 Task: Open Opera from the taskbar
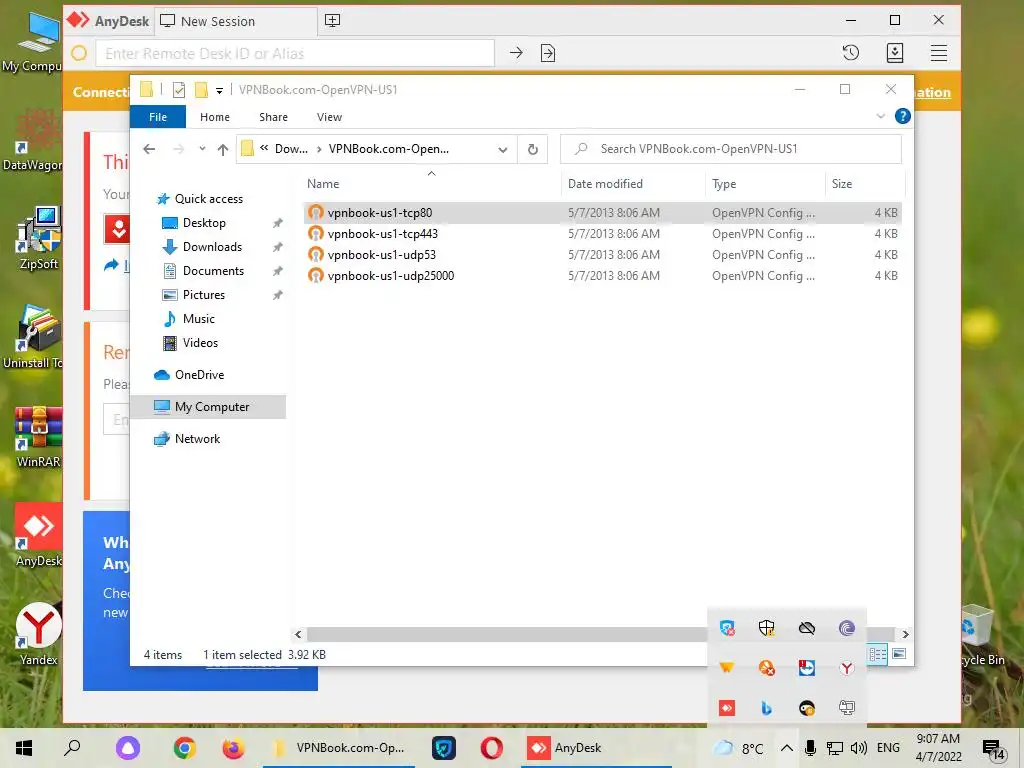coord(491,748)
